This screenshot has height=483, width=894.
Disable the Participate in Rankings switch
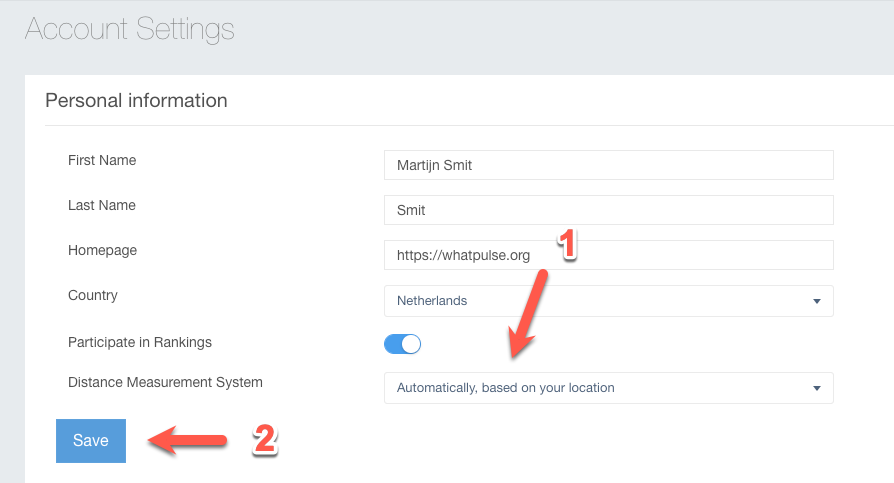pyautogui.click(x=402, y=343)
